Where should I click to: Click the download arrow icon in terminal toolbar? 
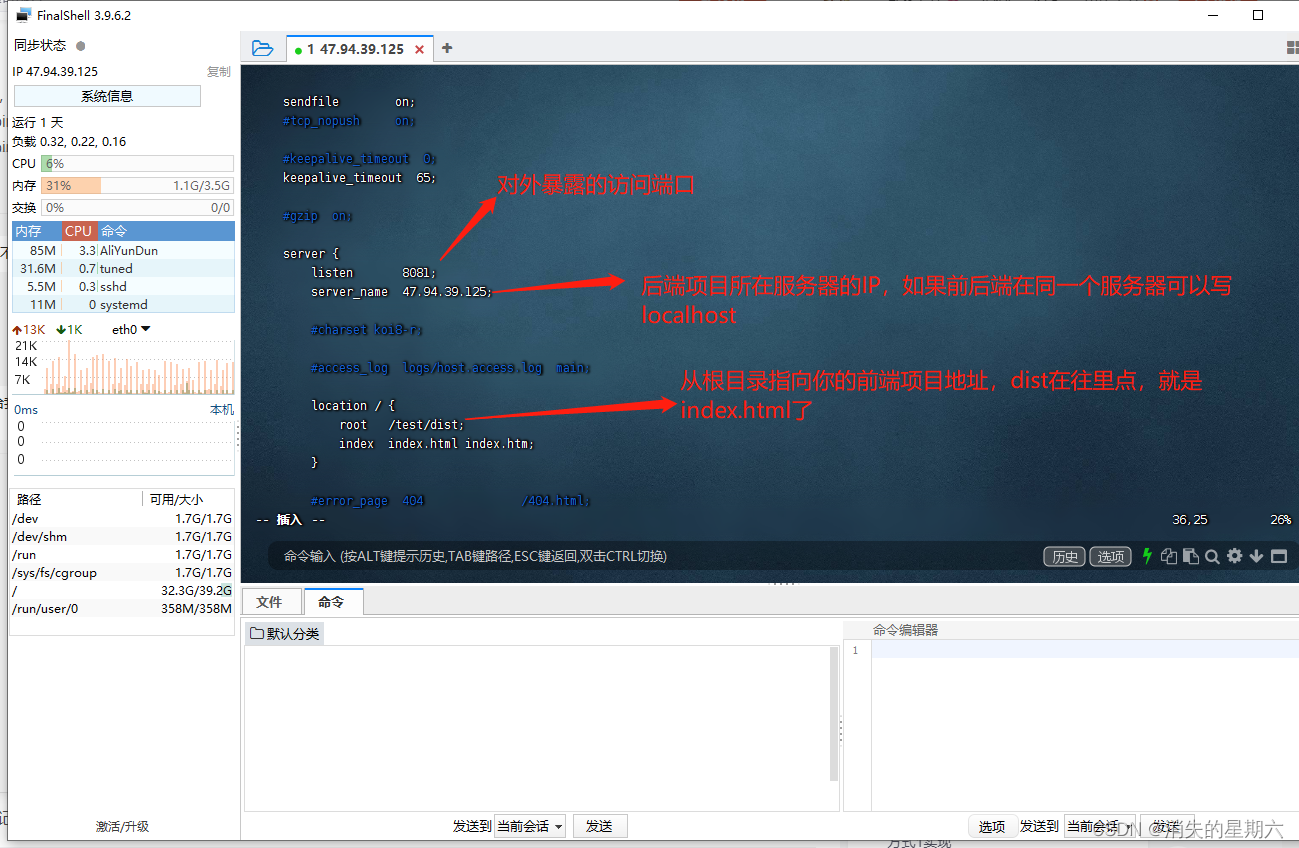click(x=1256, y=556)
